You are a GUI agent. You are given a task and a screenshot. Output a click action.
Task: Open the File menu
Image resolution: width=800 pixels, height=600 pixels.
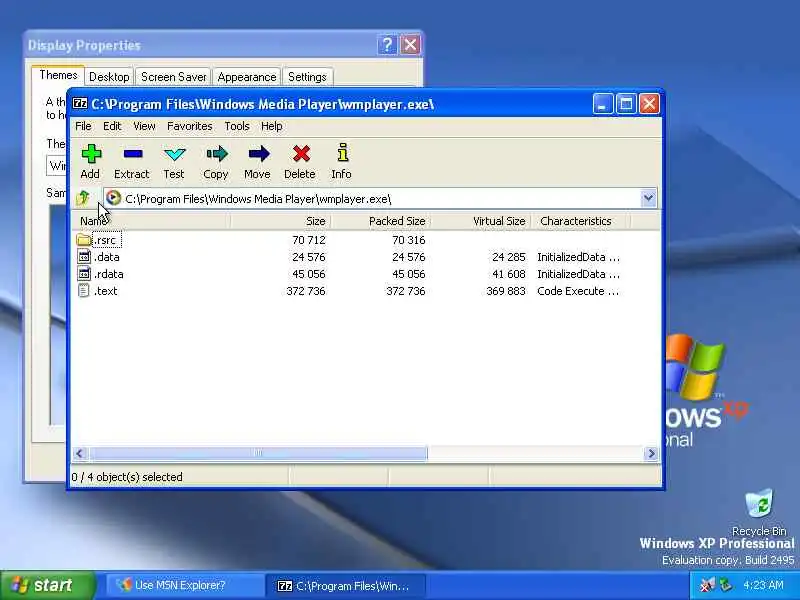(83, 126)
